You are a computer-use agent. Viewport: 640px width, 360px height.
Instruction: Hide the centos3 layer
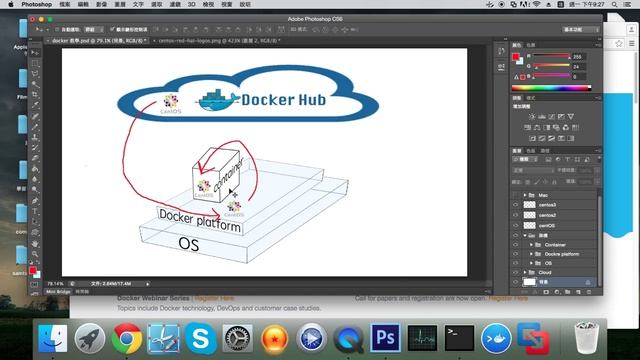pyautogui.click(x=516, y=205)
